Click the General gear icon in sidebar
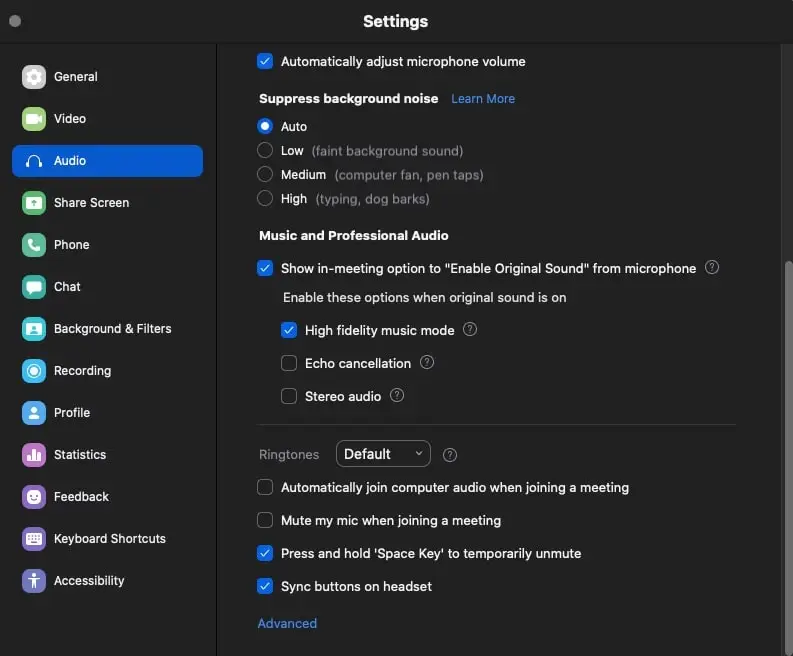 [x=34, y=77]
